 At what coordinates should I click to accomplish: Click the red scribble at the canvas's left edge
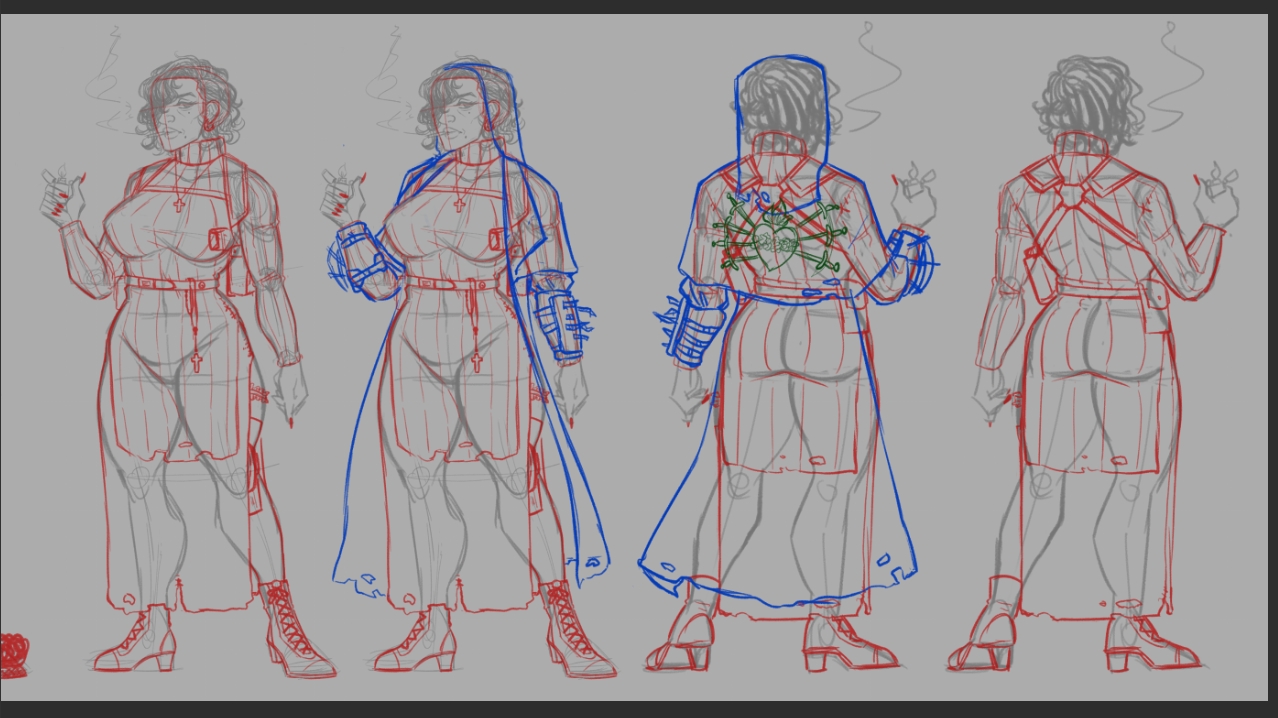click(x=14, y=652)
